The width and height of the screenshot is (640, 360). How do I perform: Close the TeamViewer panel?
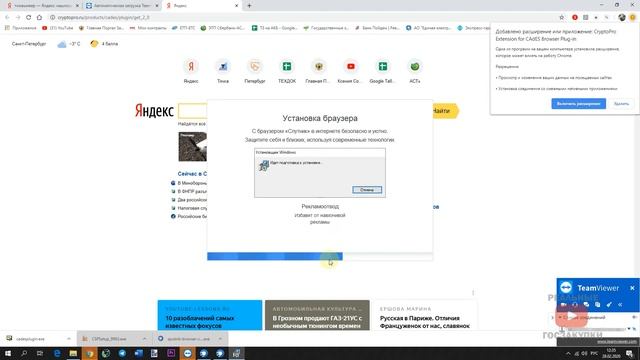[632, 288]
